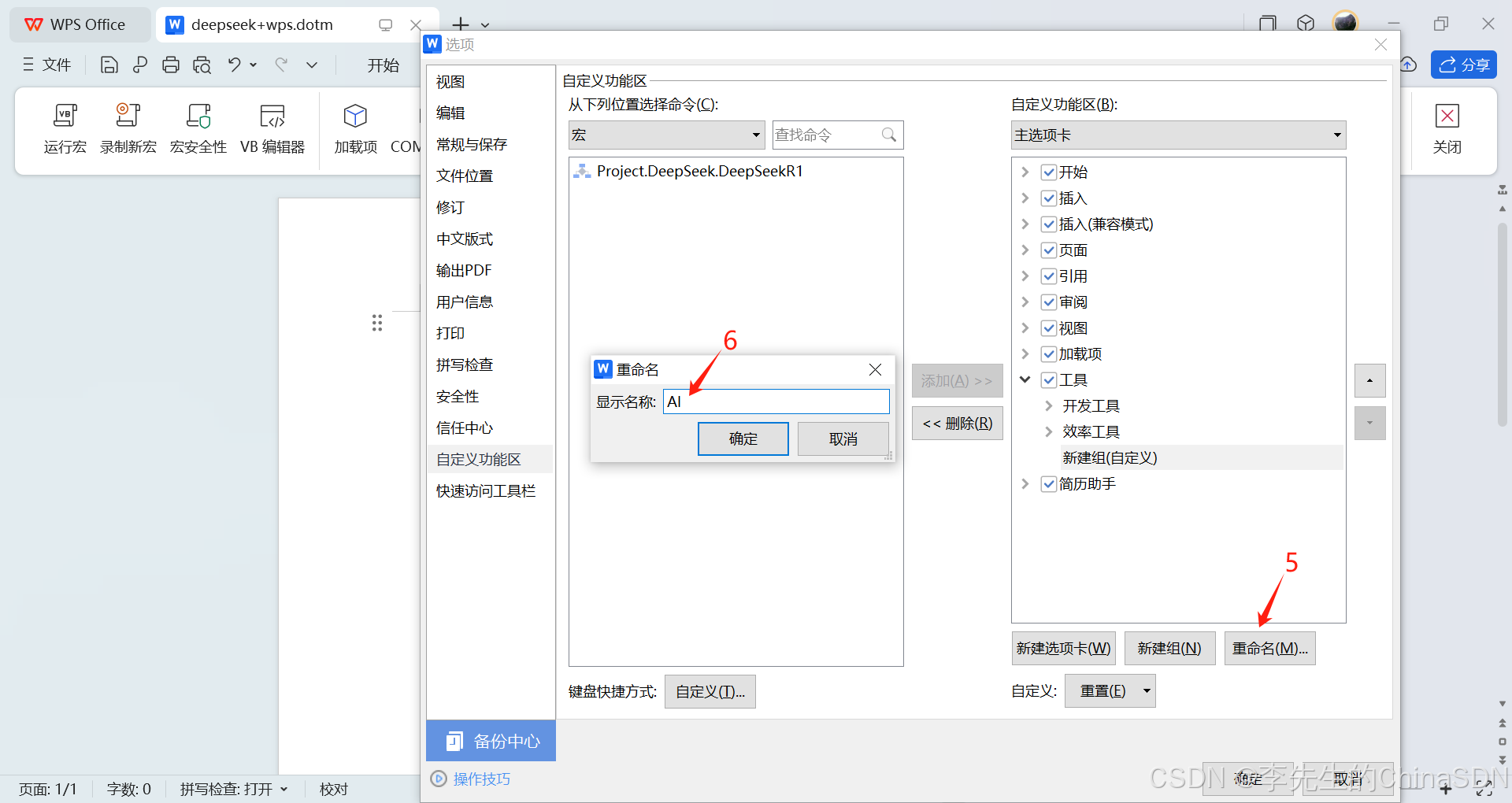
Task: Click the 自定义(T)... keyboard shortcut button
Action: (710, 691)
